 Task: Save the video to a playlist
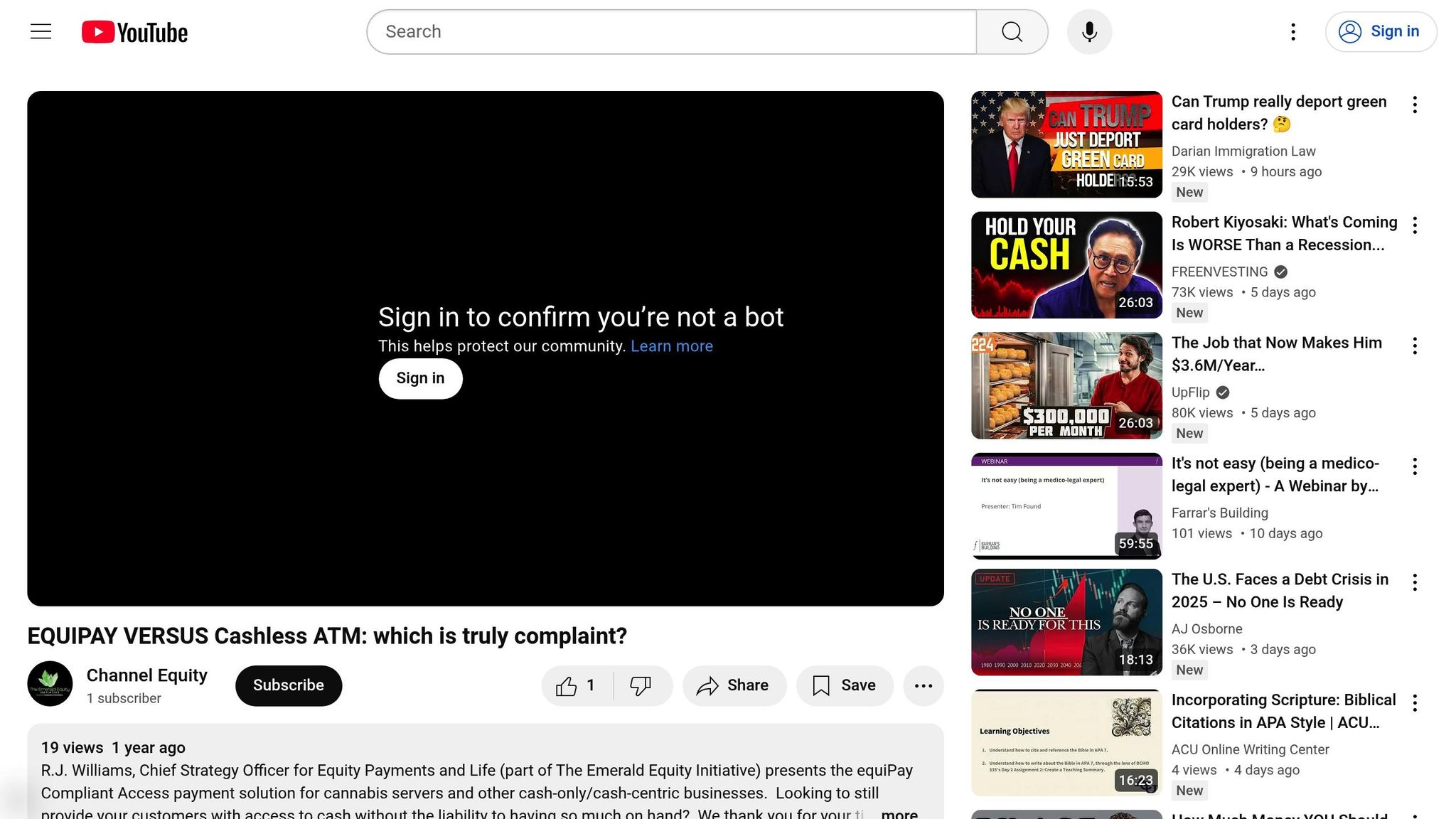[x=845, y=685]
